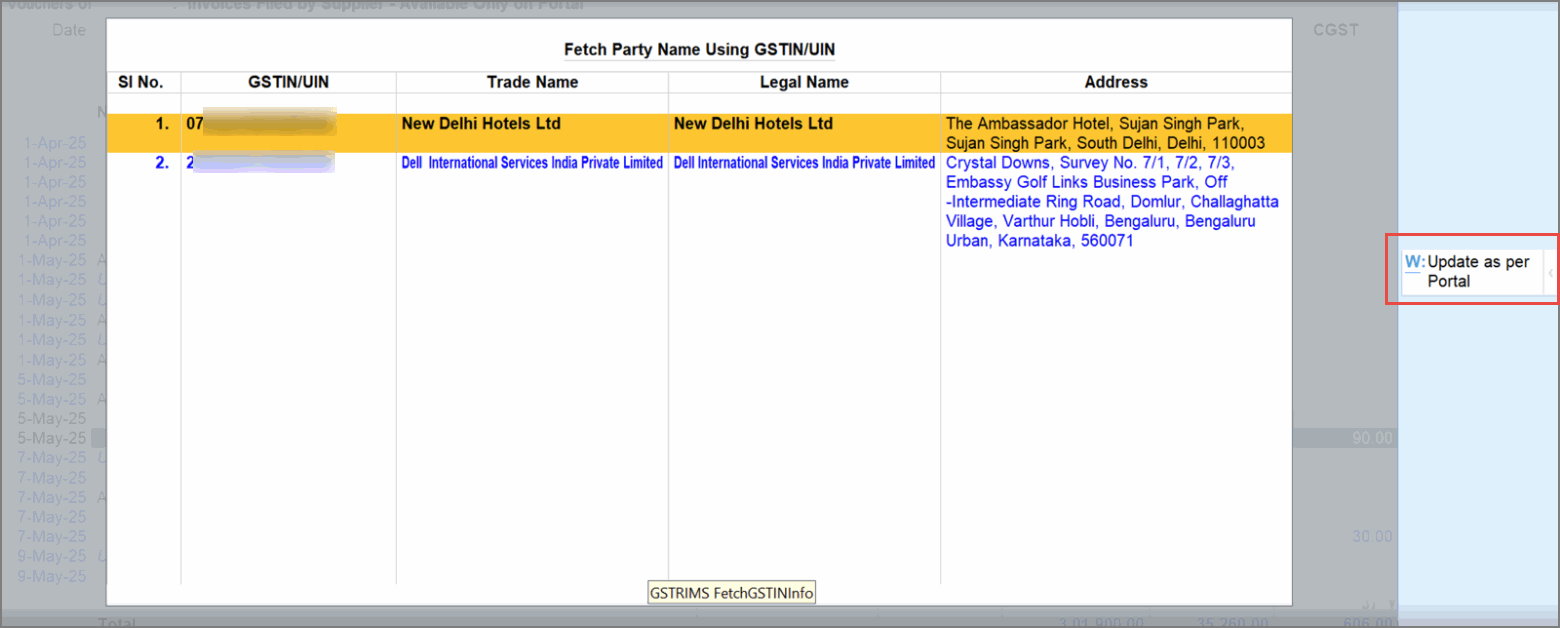Image resolution: width=1560 pixels, height=628 pixels.
Task: Click GSTIN cell of Dell row
Action: (260, 162)
